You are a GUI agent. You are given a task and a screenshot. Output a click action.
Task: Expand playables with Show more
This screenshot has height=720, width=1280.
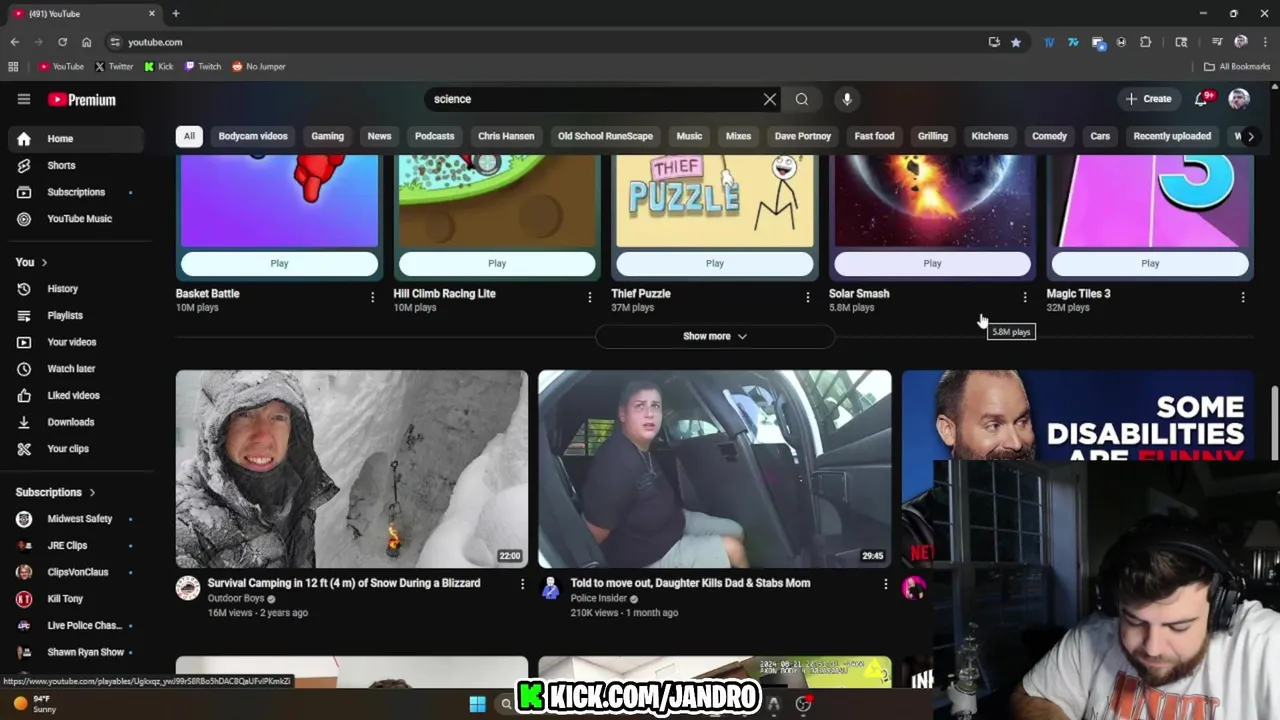point(715,336)
